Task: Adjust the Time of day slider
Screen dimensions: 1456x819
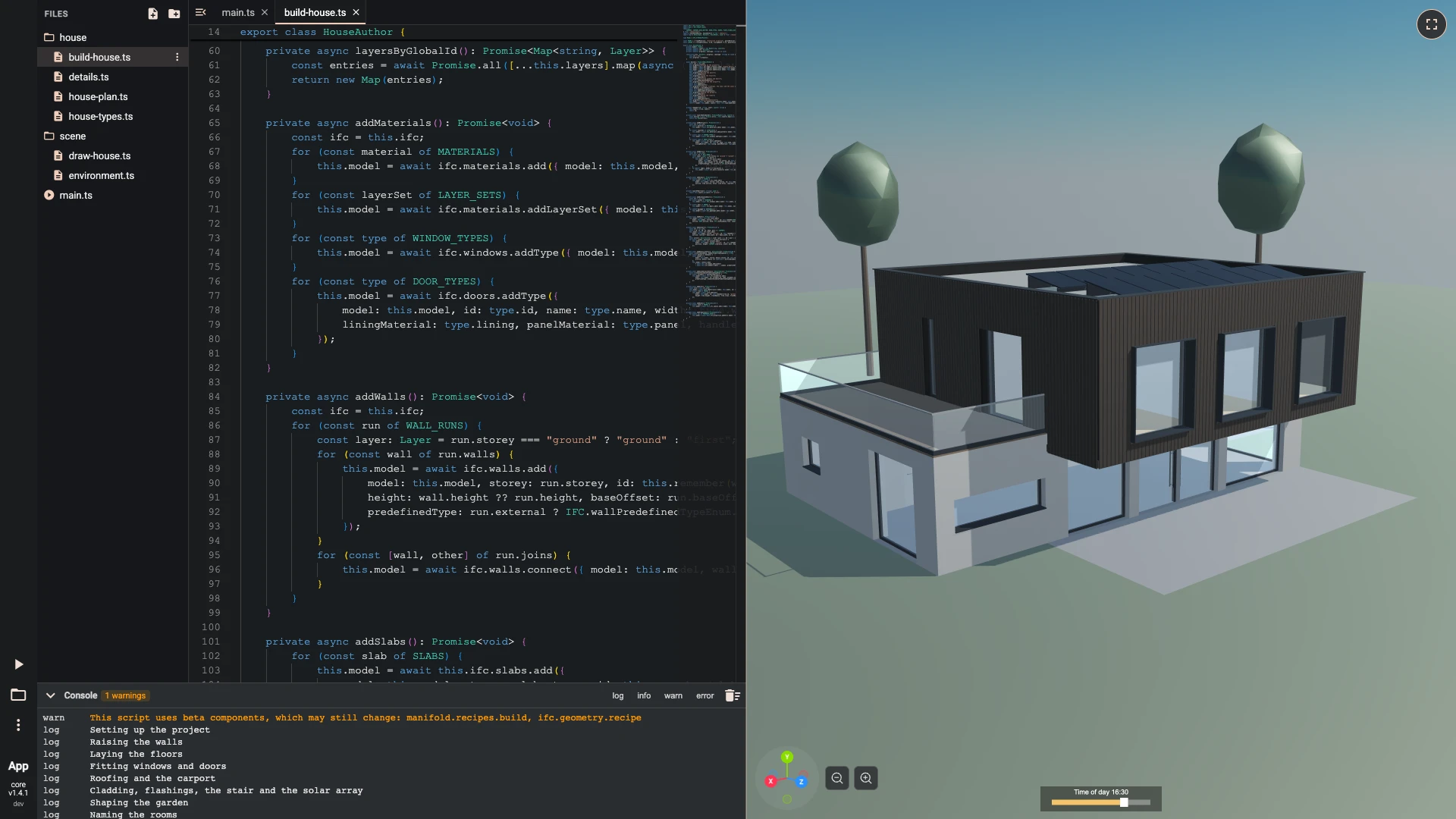Action: click(1101, 802)
